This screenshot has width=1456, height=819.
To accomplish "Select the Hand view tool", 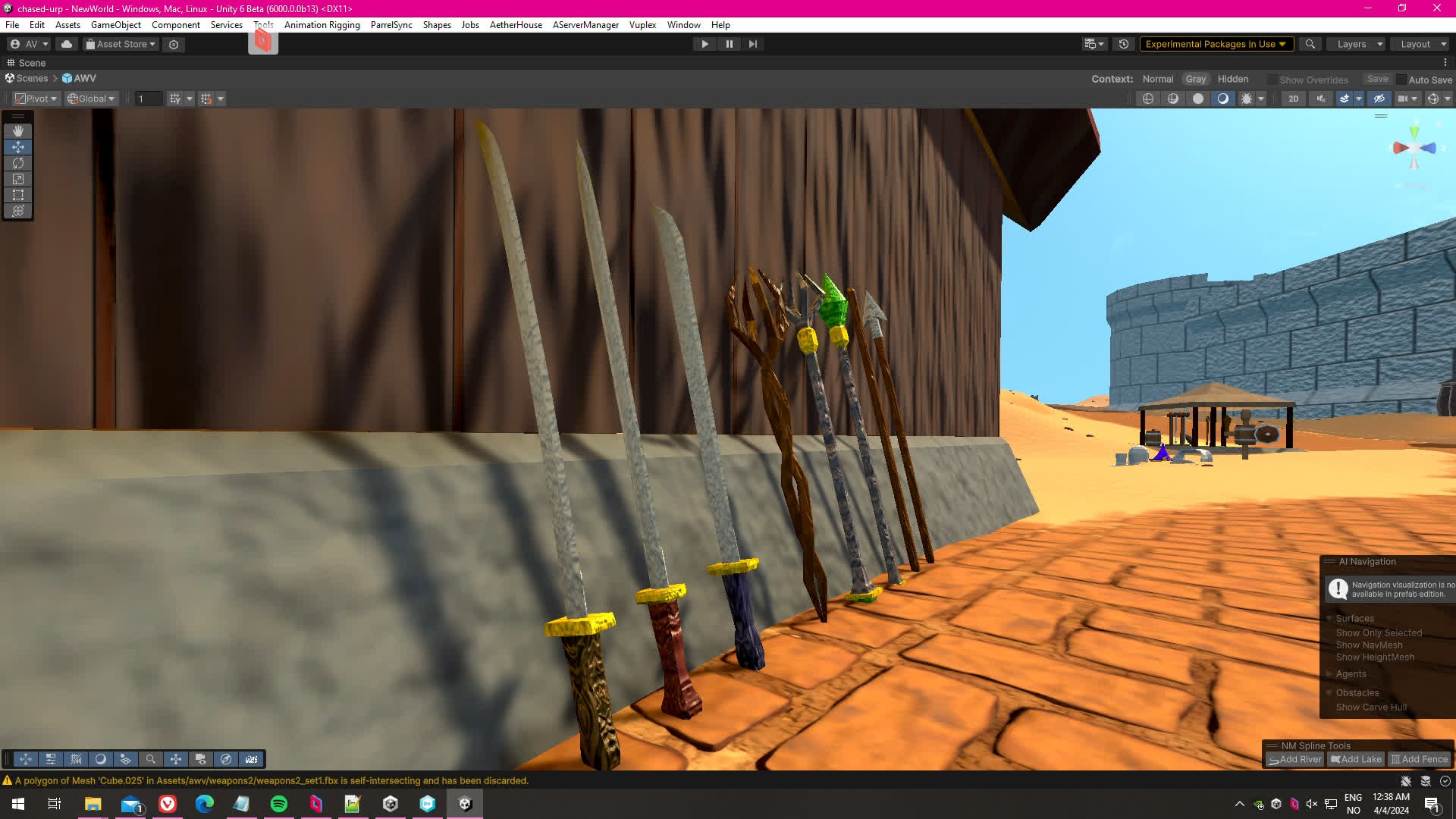I will [18, 131].
